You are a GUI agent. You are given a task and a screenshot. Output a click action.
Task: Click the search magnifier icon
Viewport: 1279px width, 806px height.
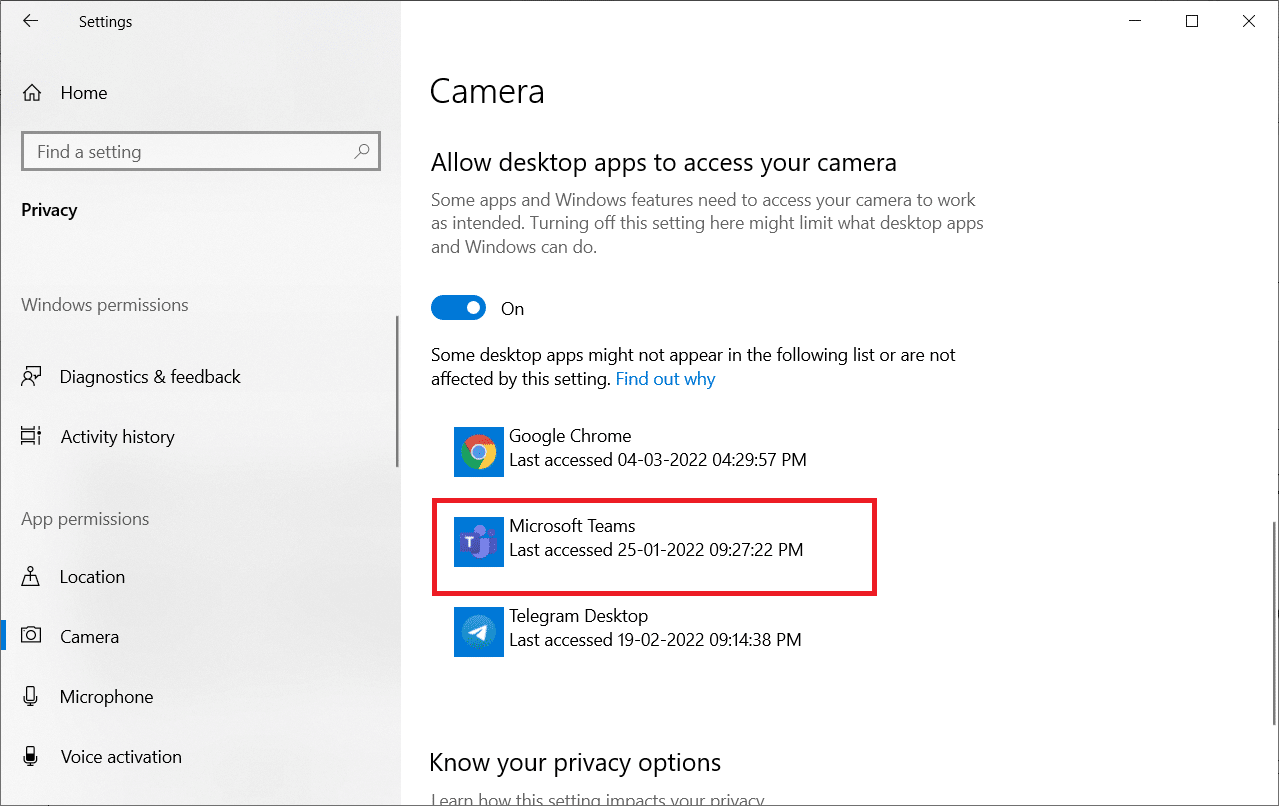coord(362,152)
